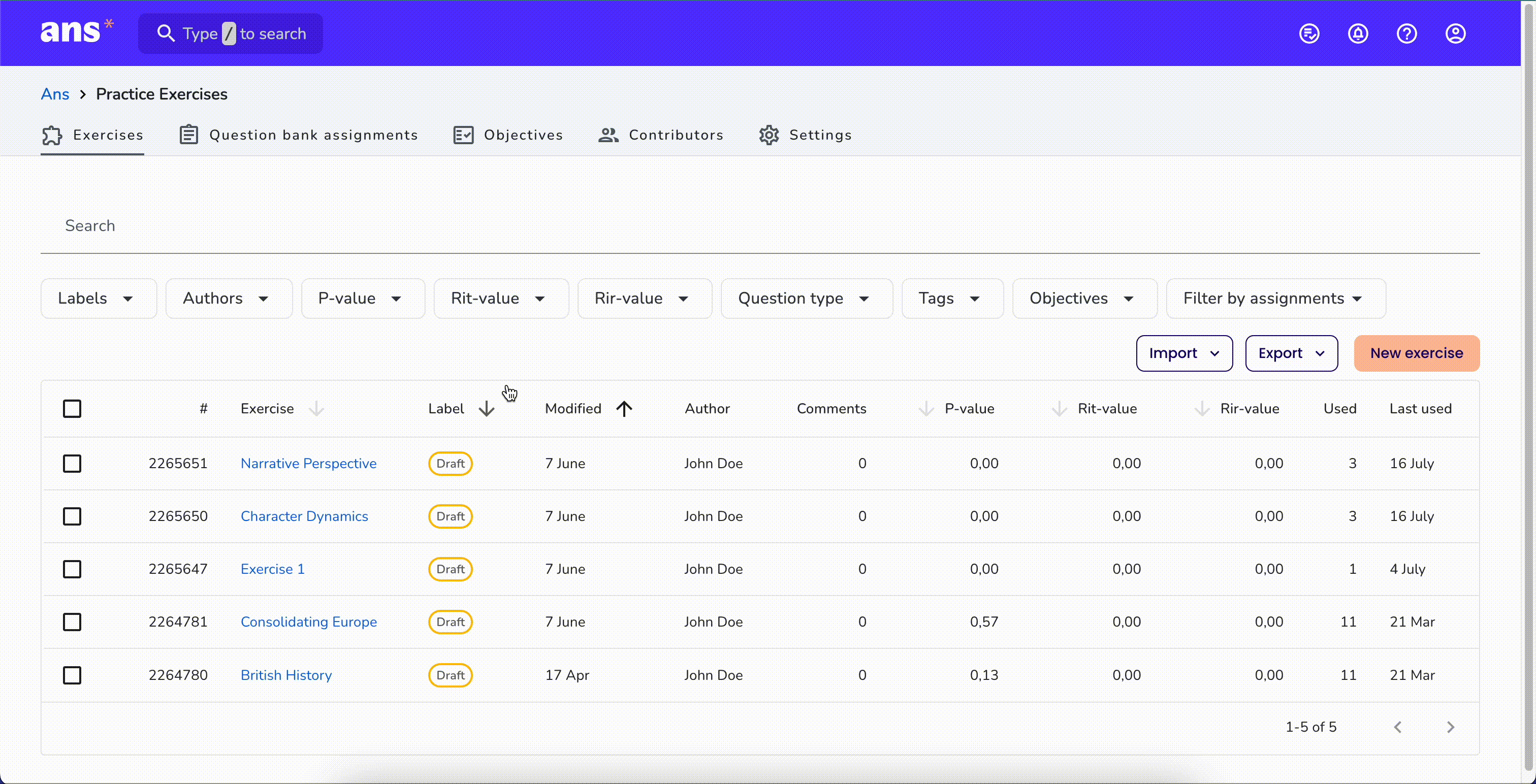Click the help question mark icon

[x=1406, y=34]
